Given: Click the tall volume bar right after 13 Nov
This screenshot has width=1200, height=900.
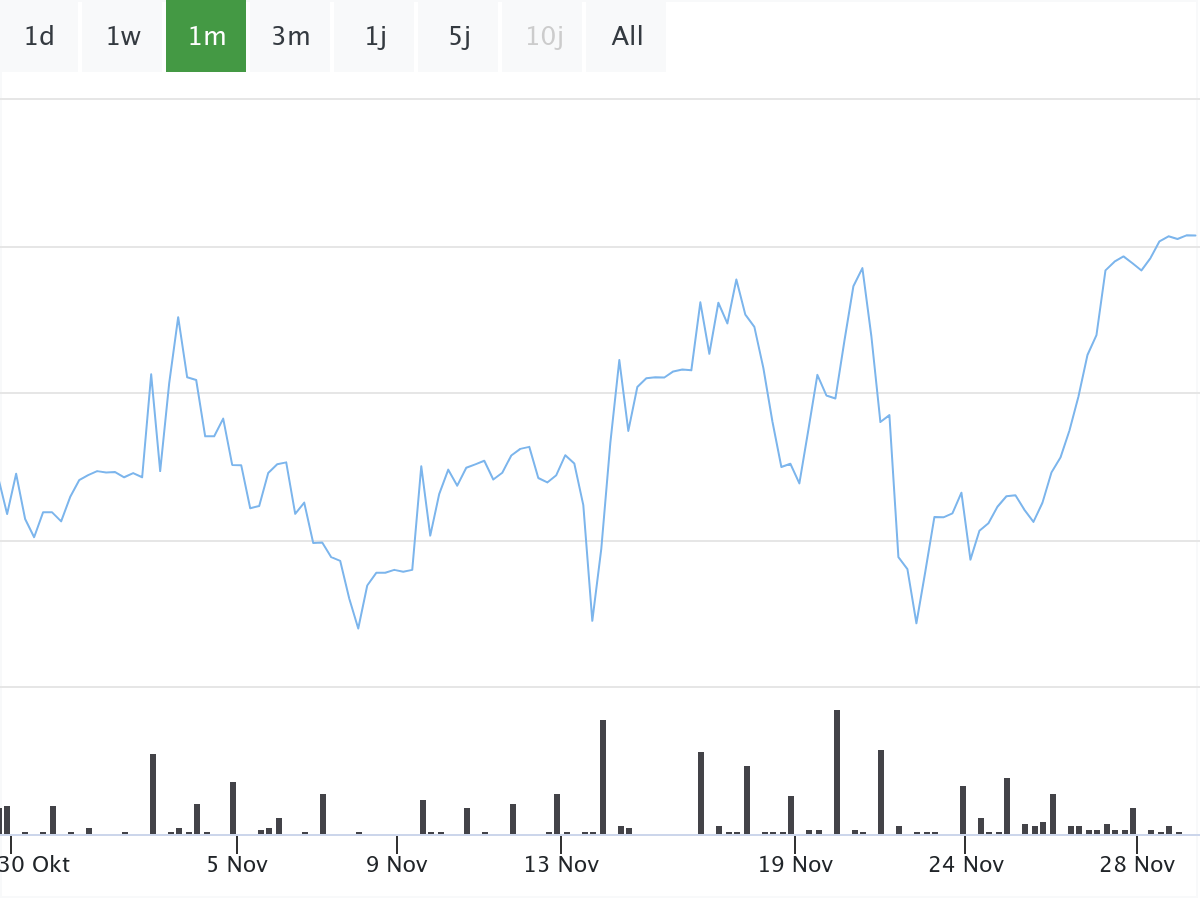Looking at the screenshot, I should [x=603, y=776].
